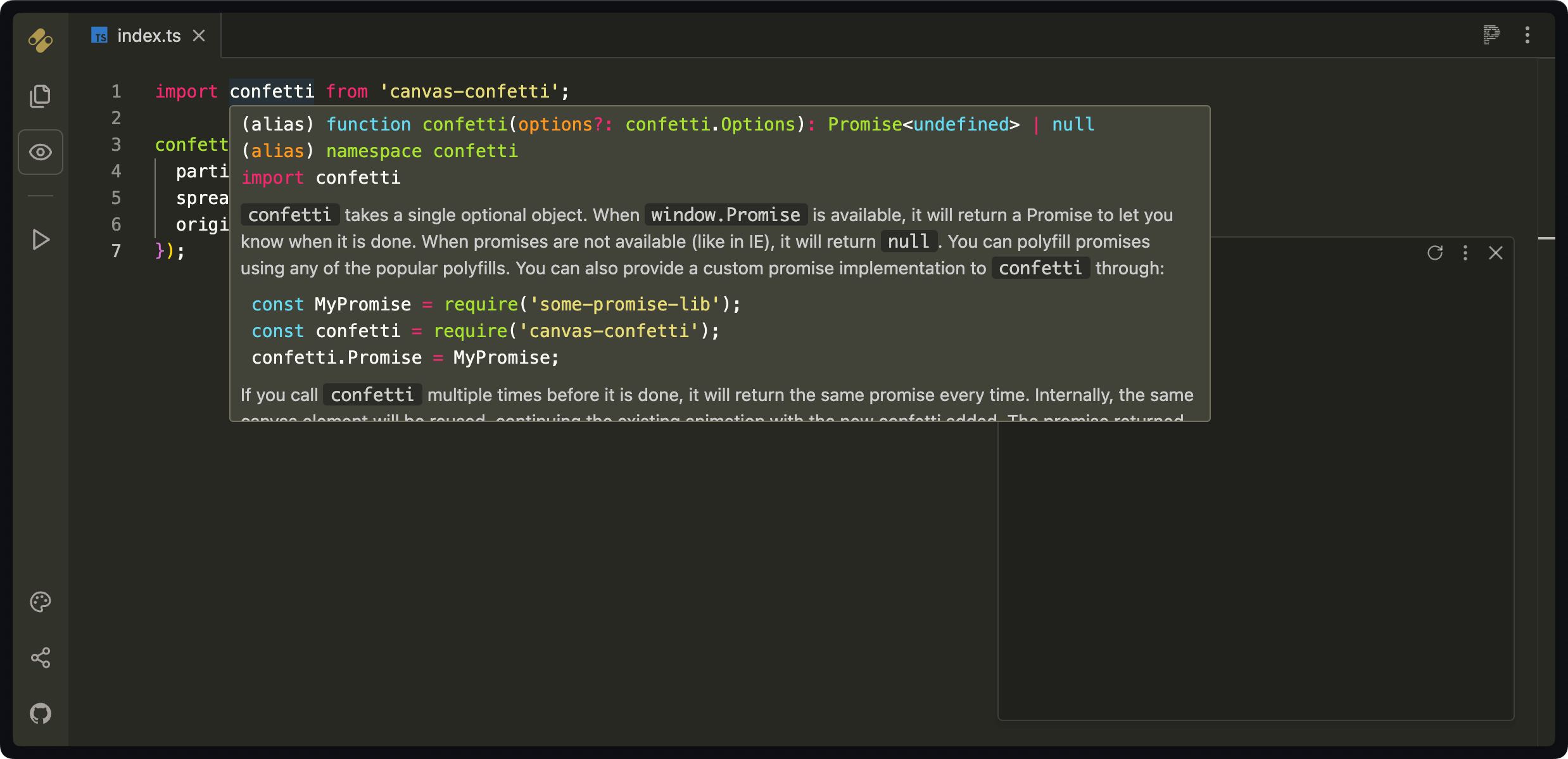Click the Share/broadcast icon in sidebar

[41, 656]
